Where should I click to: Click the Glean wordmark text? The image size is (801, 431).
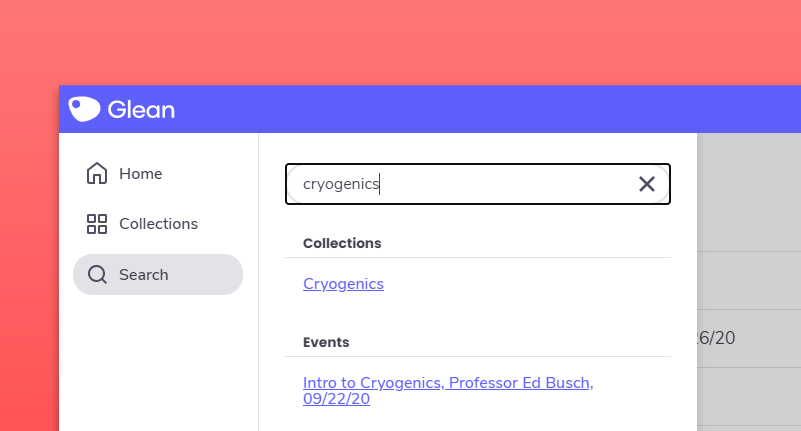140,110
